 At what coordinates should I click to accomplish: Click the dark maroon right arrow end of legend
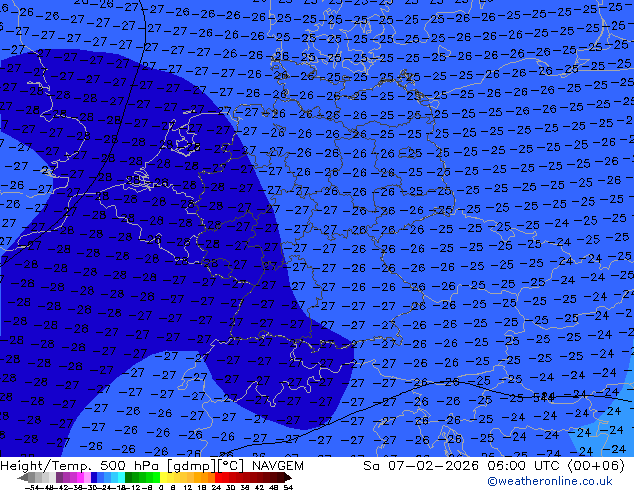[x=288, y=477]
